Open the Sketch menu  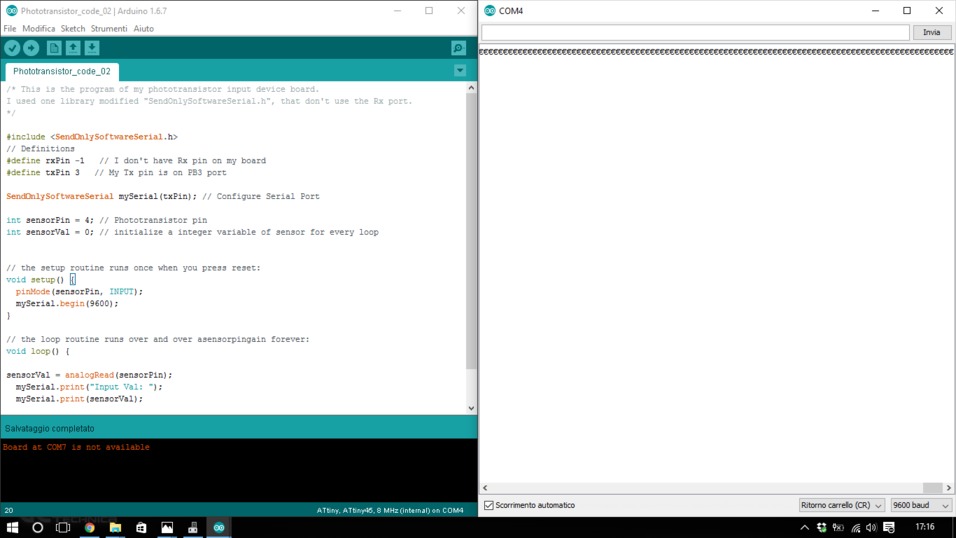[x=73, y=29]
